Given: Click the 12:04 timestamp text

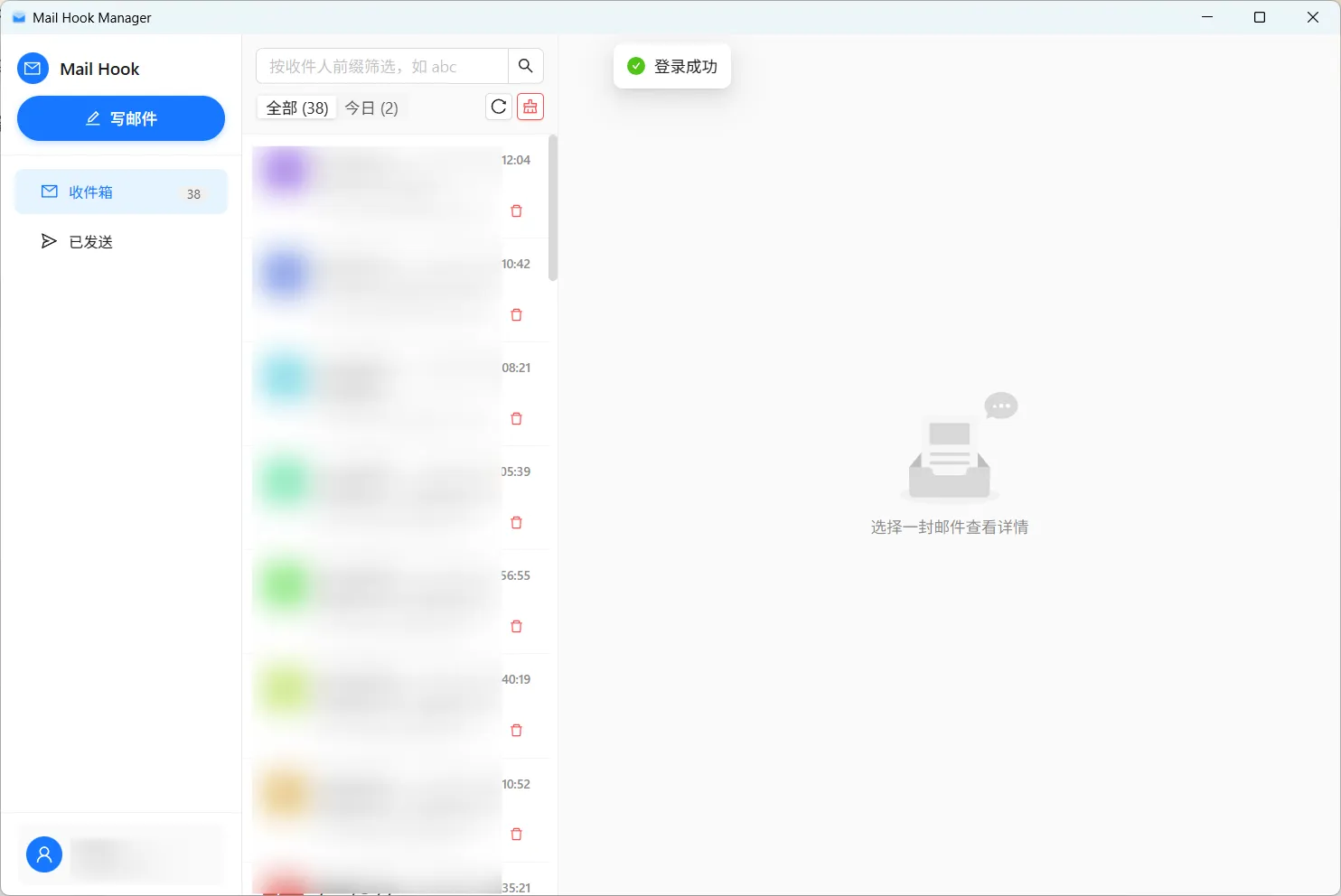Looking at the screenshot, I should pos(516,160).
